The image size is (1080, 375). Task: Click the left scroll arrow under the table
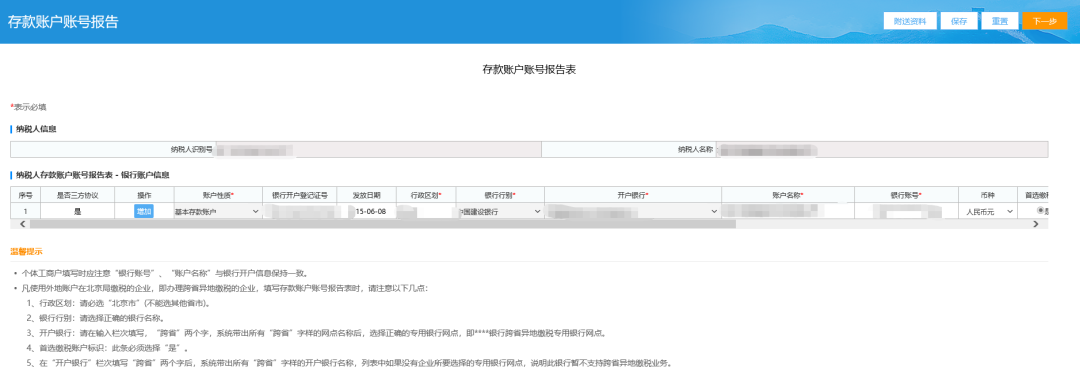[x=23, y=224]
